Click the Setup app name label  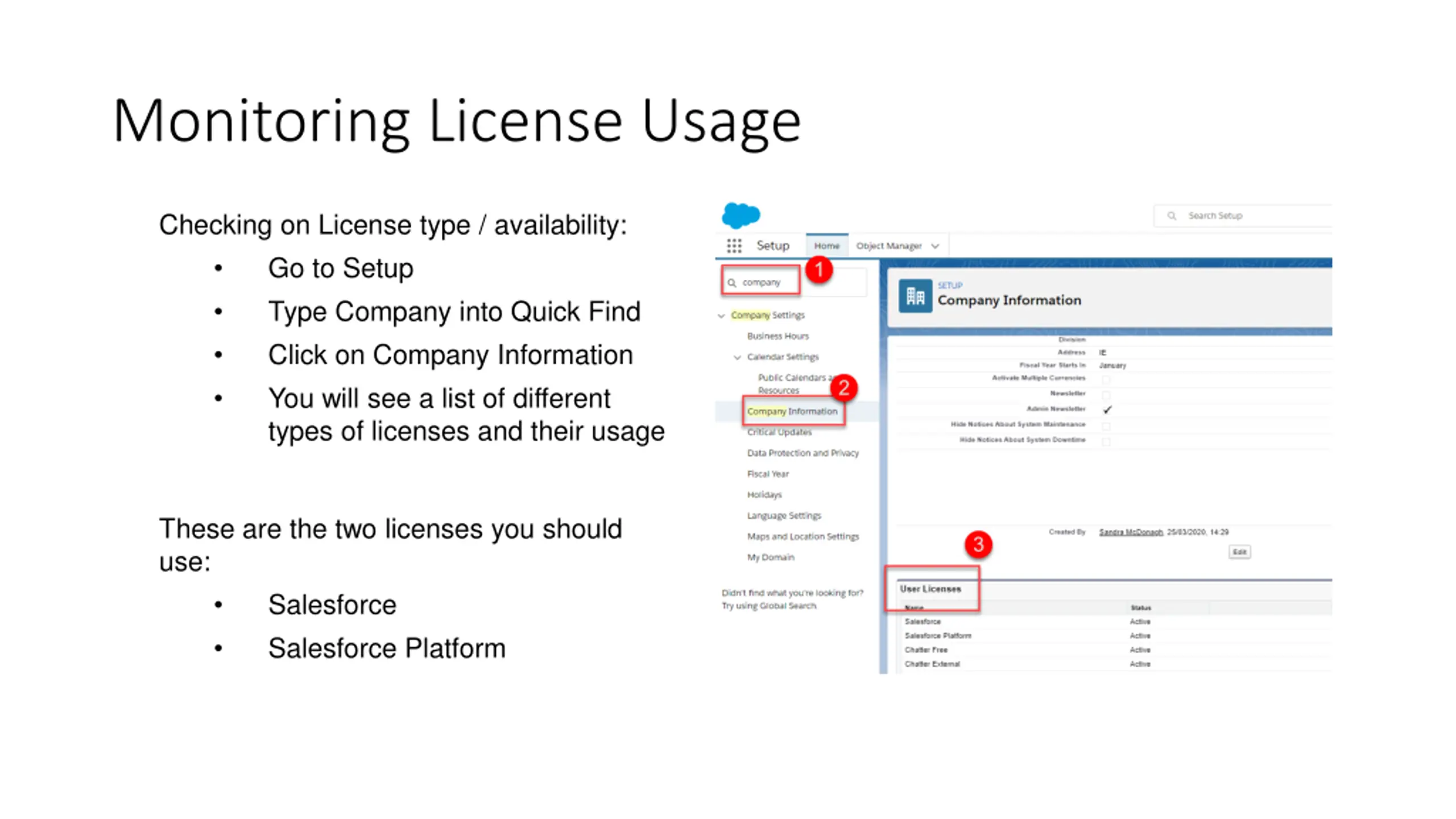tap(772, 246)
